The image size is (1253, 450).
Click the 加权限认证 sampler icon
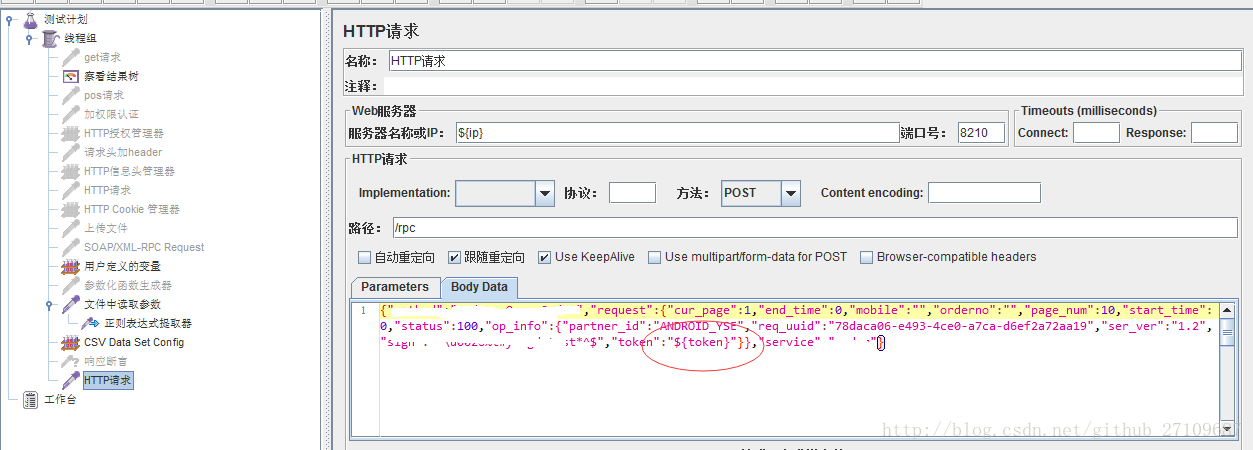(70, 114)
